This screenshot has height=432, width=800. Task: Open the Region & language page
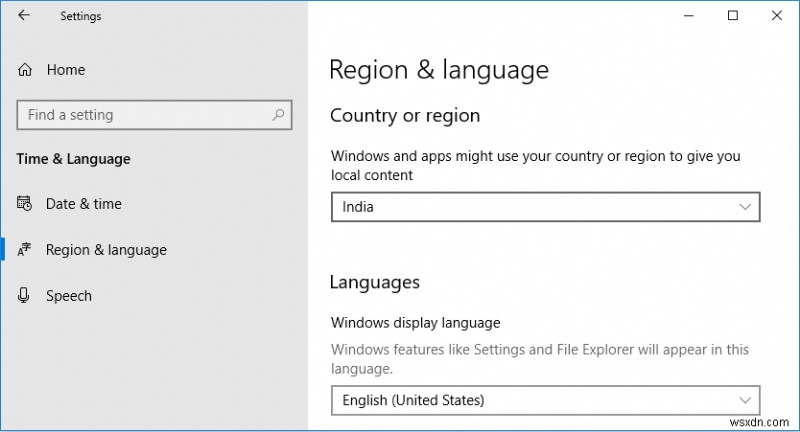click(106, 250)
